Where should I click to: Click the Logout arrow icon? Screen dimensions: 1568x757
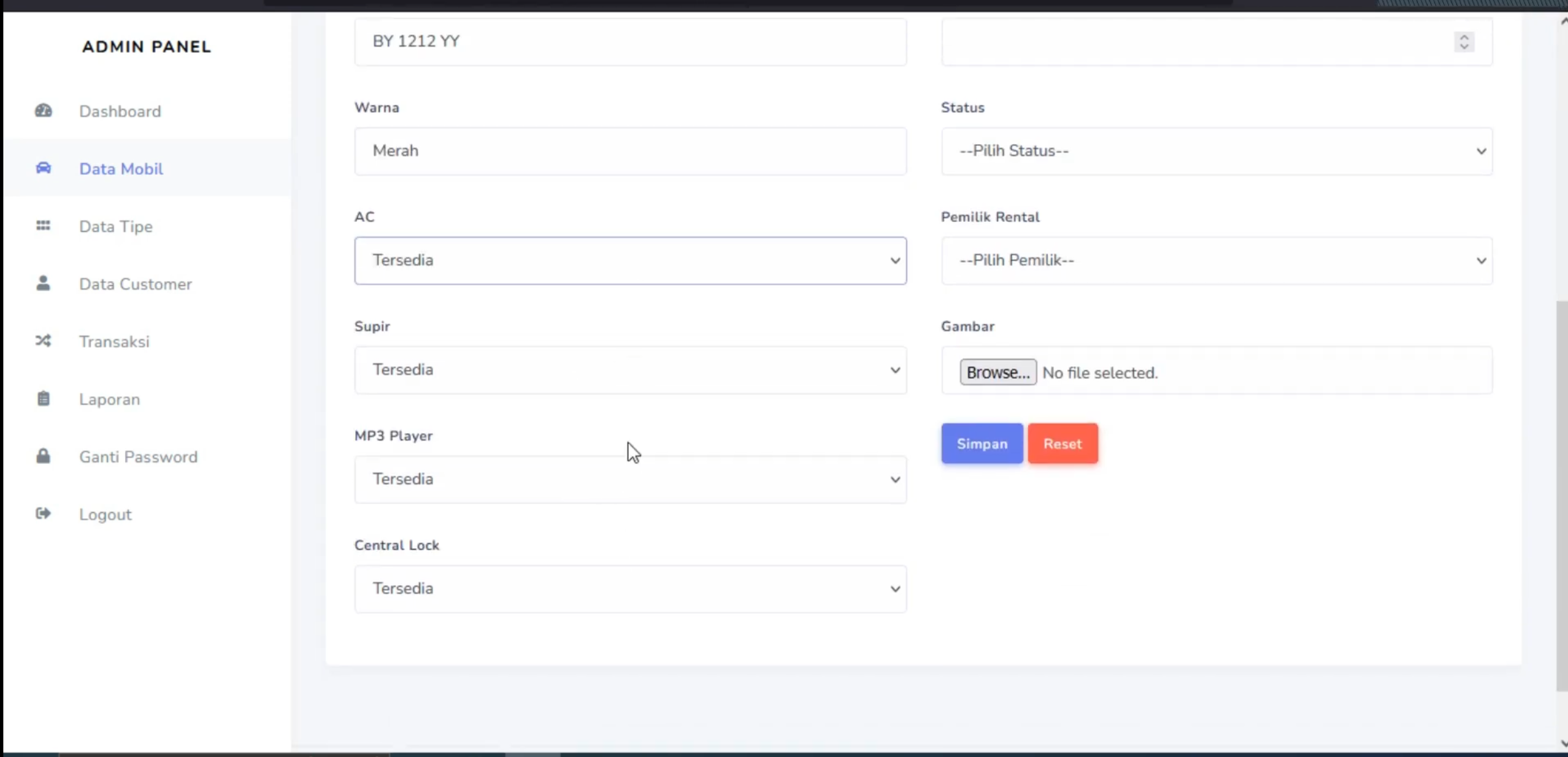point(43,513)
